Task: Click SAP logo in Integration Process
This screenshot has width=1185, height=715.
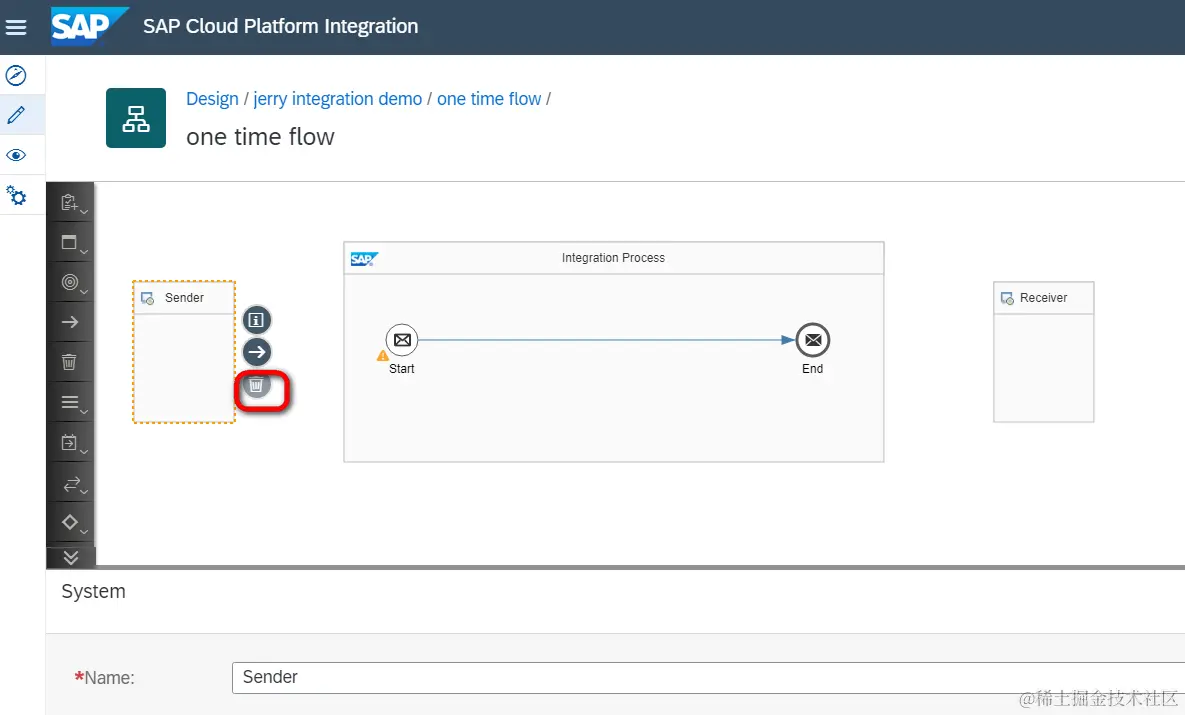Action: pos(364,259)
